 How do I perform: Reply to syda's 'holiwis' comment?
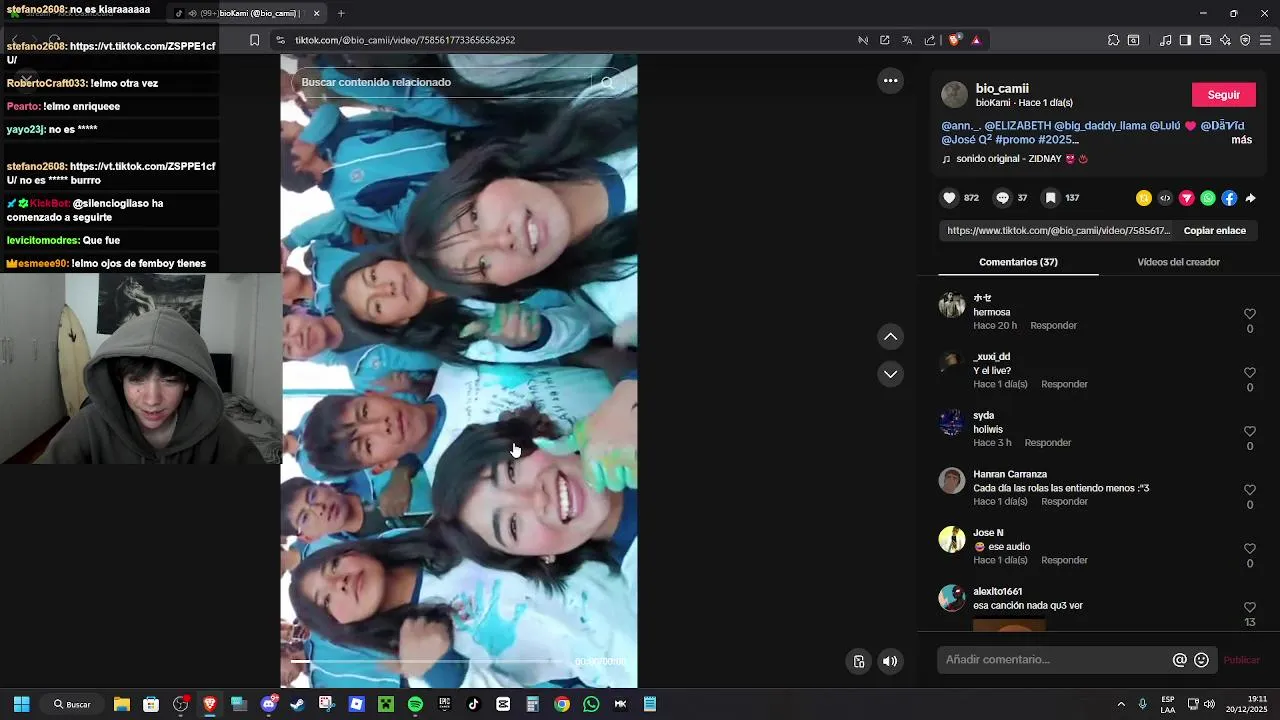pyautogui.click(x=1047, y=443)
